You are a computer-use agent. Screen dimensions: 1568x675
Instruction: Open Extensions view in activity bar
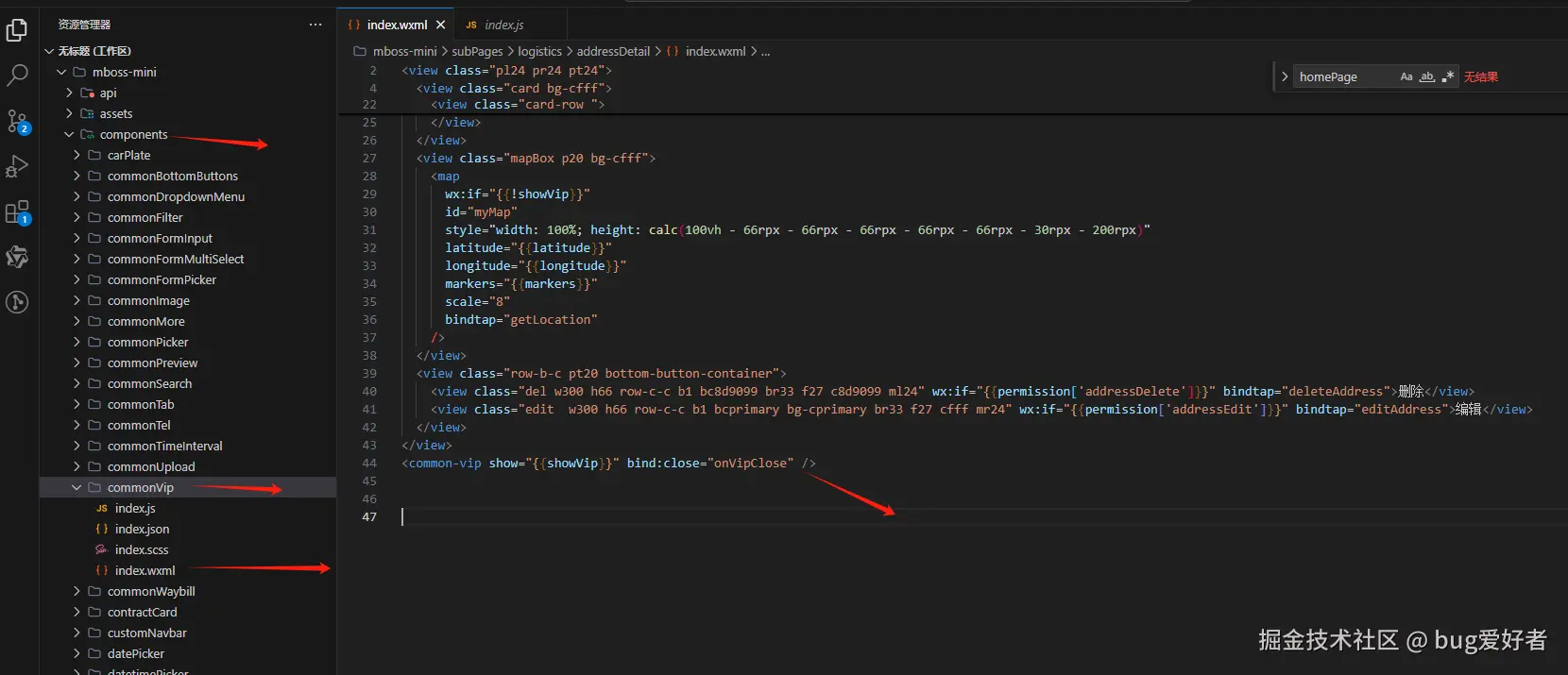[17, 212]
